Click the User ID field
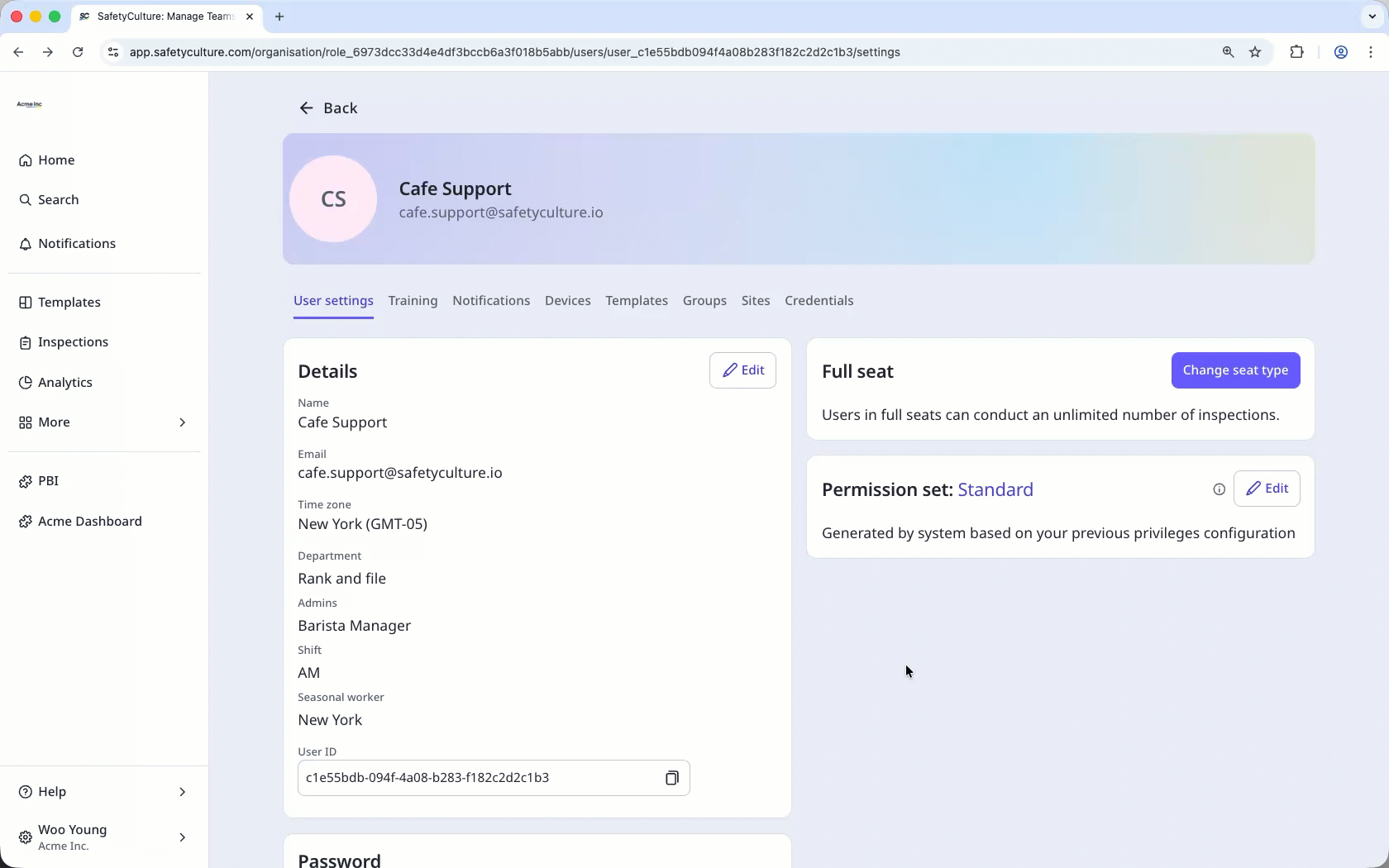This screenshot has height=868, width=1389. tap(494, 778)
